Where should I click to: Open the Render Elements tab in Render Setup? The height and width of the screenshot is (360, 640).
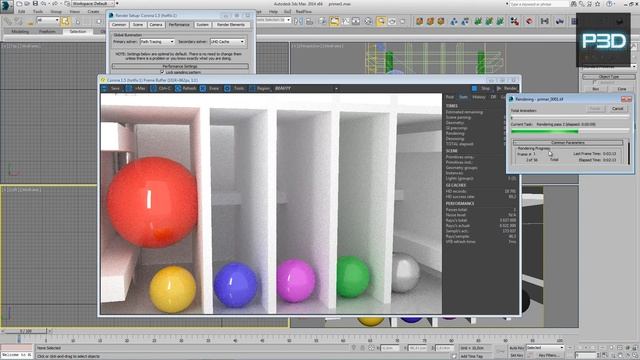[231, 25]
